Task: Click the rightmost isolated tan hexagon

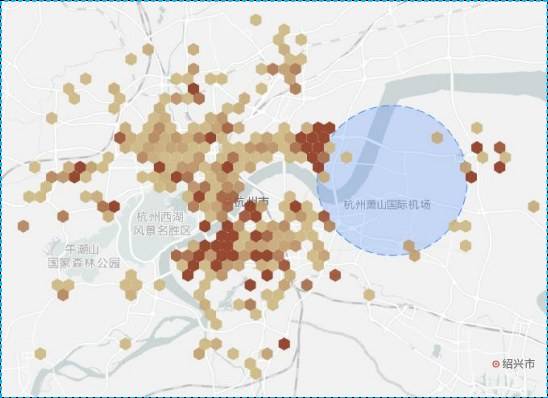Action: click(x=533, y=207)
